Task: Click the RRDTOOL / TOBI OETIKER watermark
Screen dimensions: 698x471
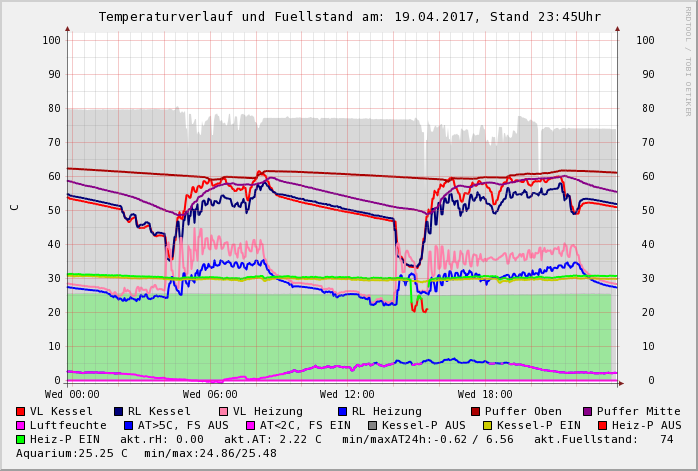Action: (x=687, y=60)
